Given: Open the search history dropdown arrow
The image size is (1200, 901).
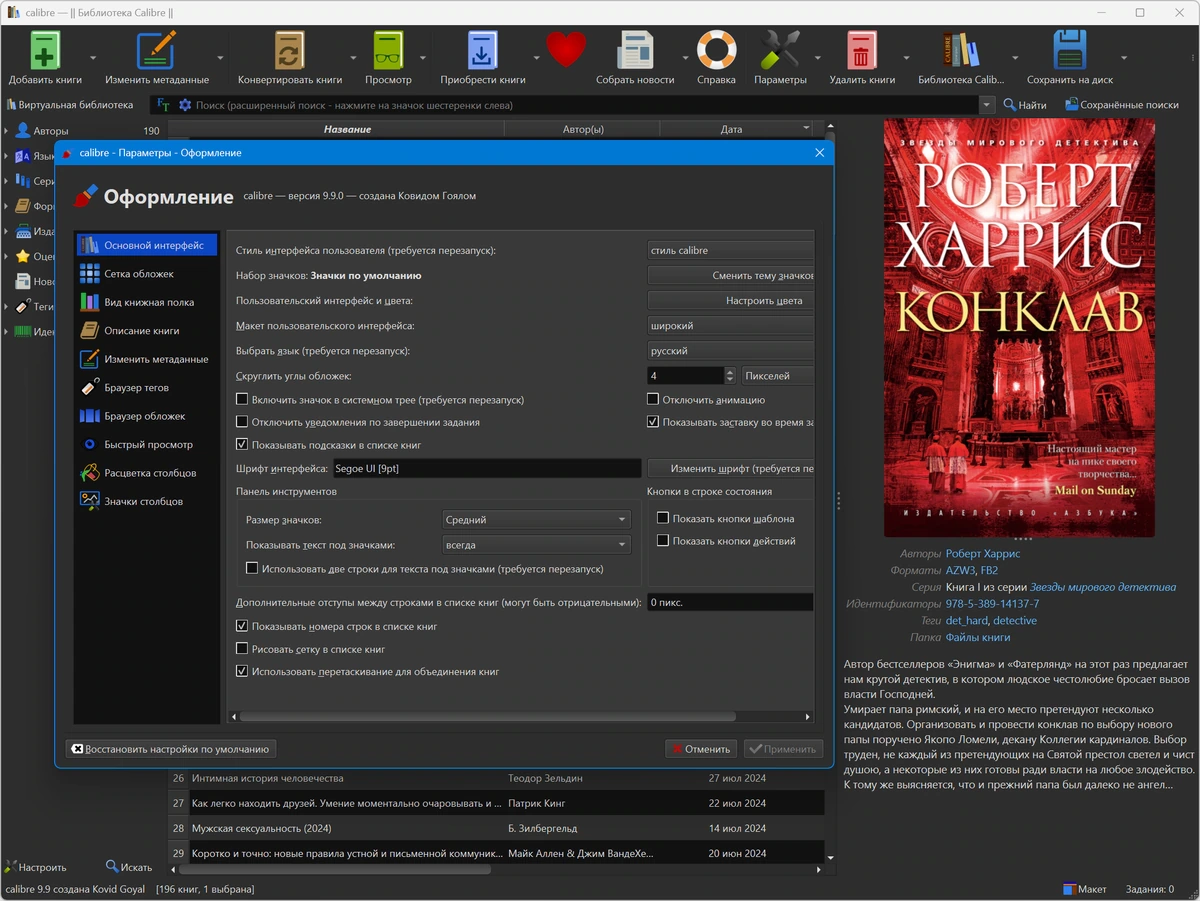Looking at the screenshot, I should tap(987, 105).
